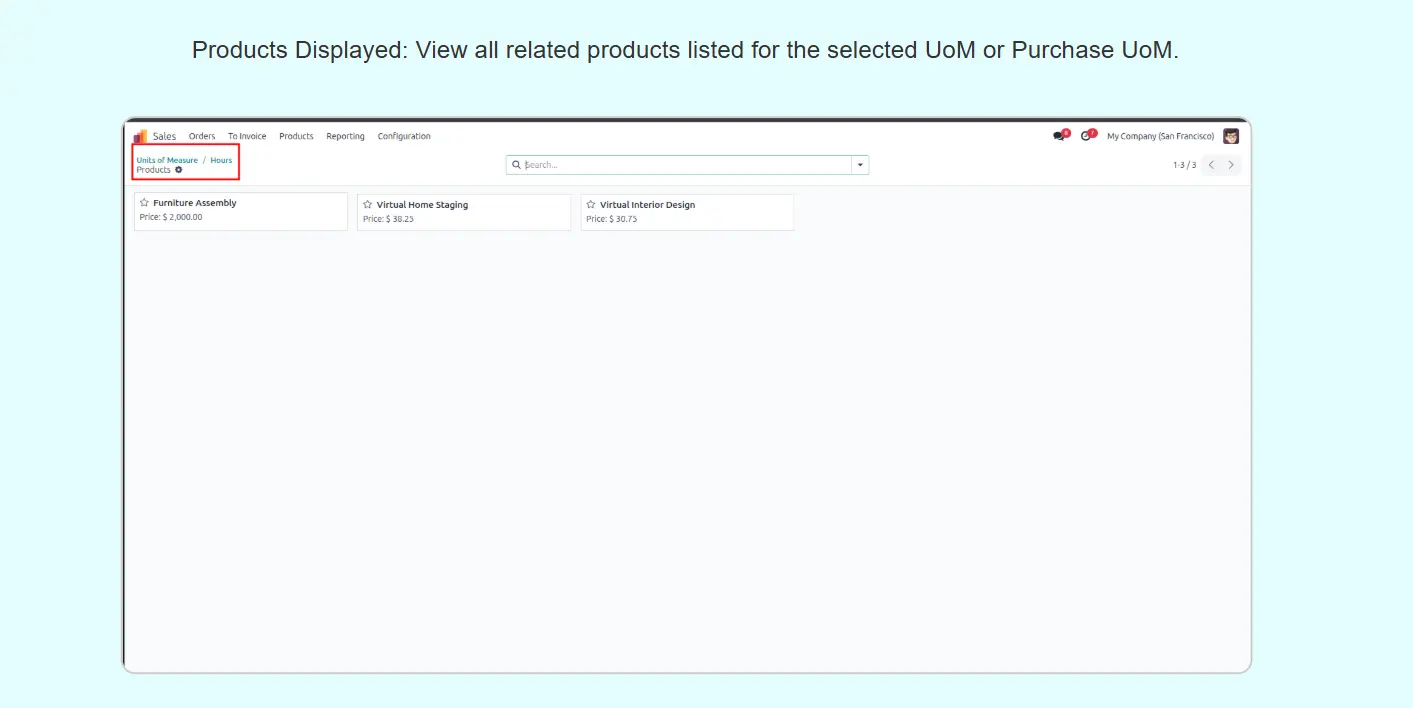Open the Configuration menu
The width and height of the screenshot is (1413, 708).
pos(404,136)
